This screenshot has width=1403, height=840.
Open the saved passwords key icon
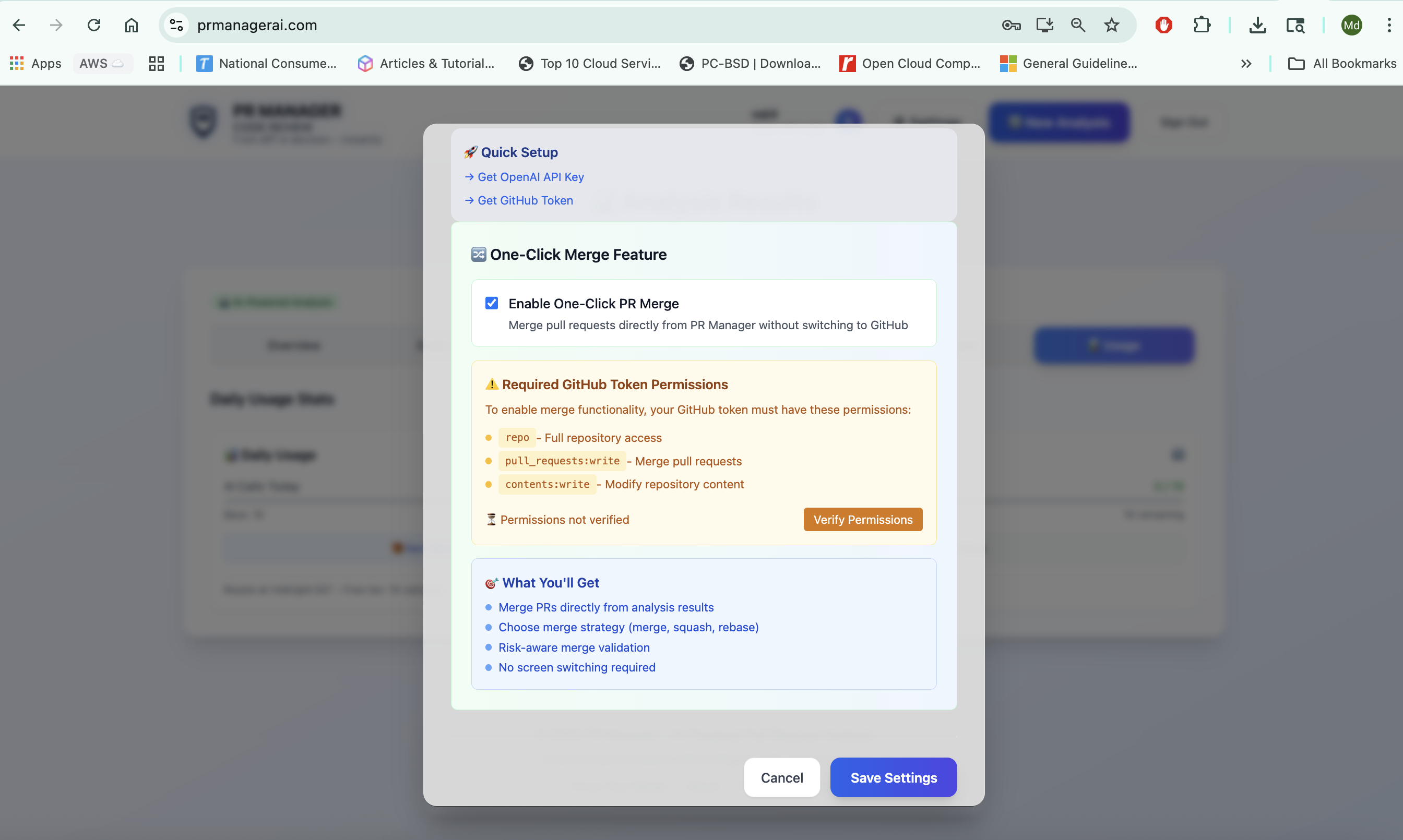pyautogui.click(x=1010, y=25)
